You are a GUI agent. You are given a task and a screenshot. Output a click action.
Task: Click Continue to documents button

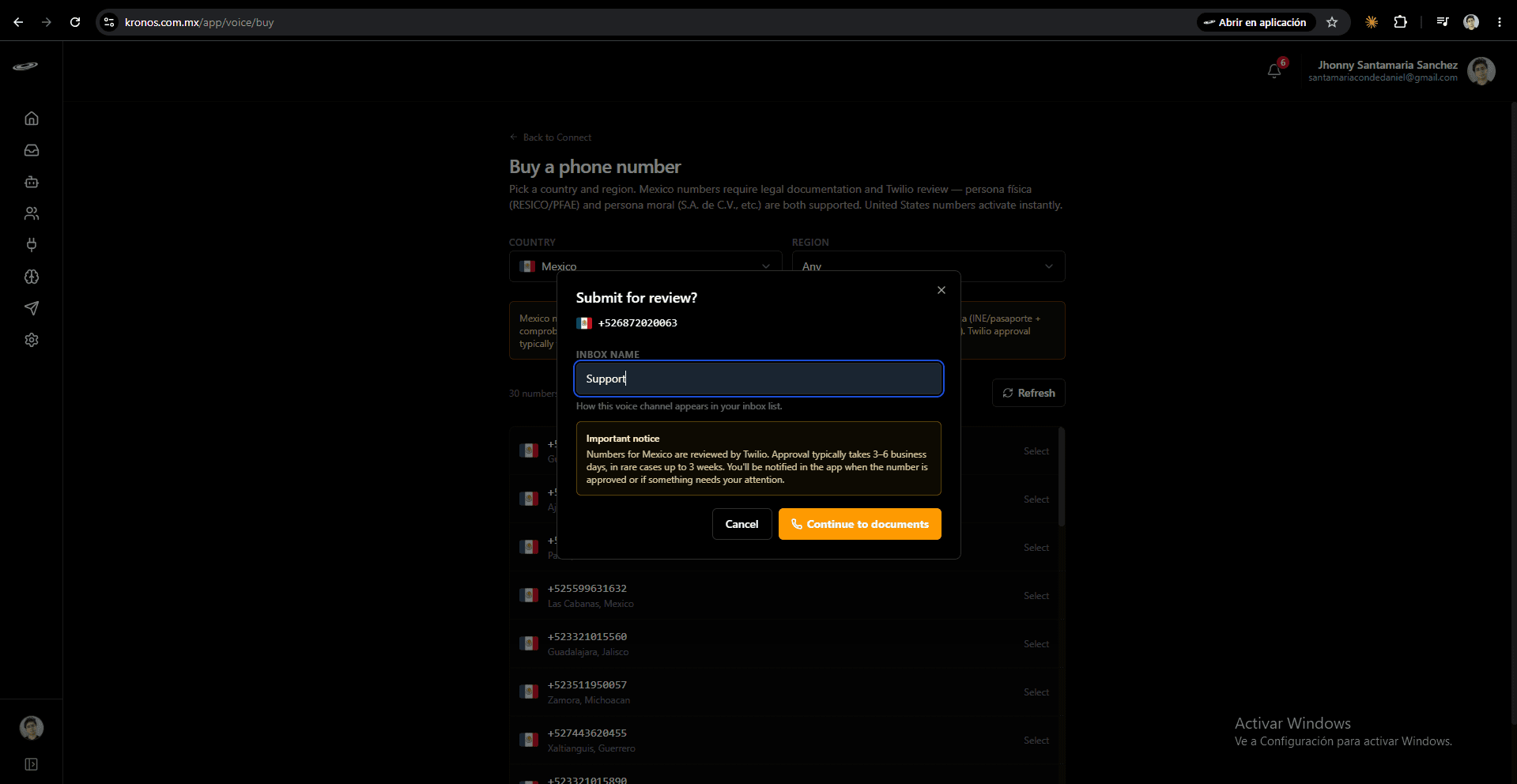click(860, 524)
